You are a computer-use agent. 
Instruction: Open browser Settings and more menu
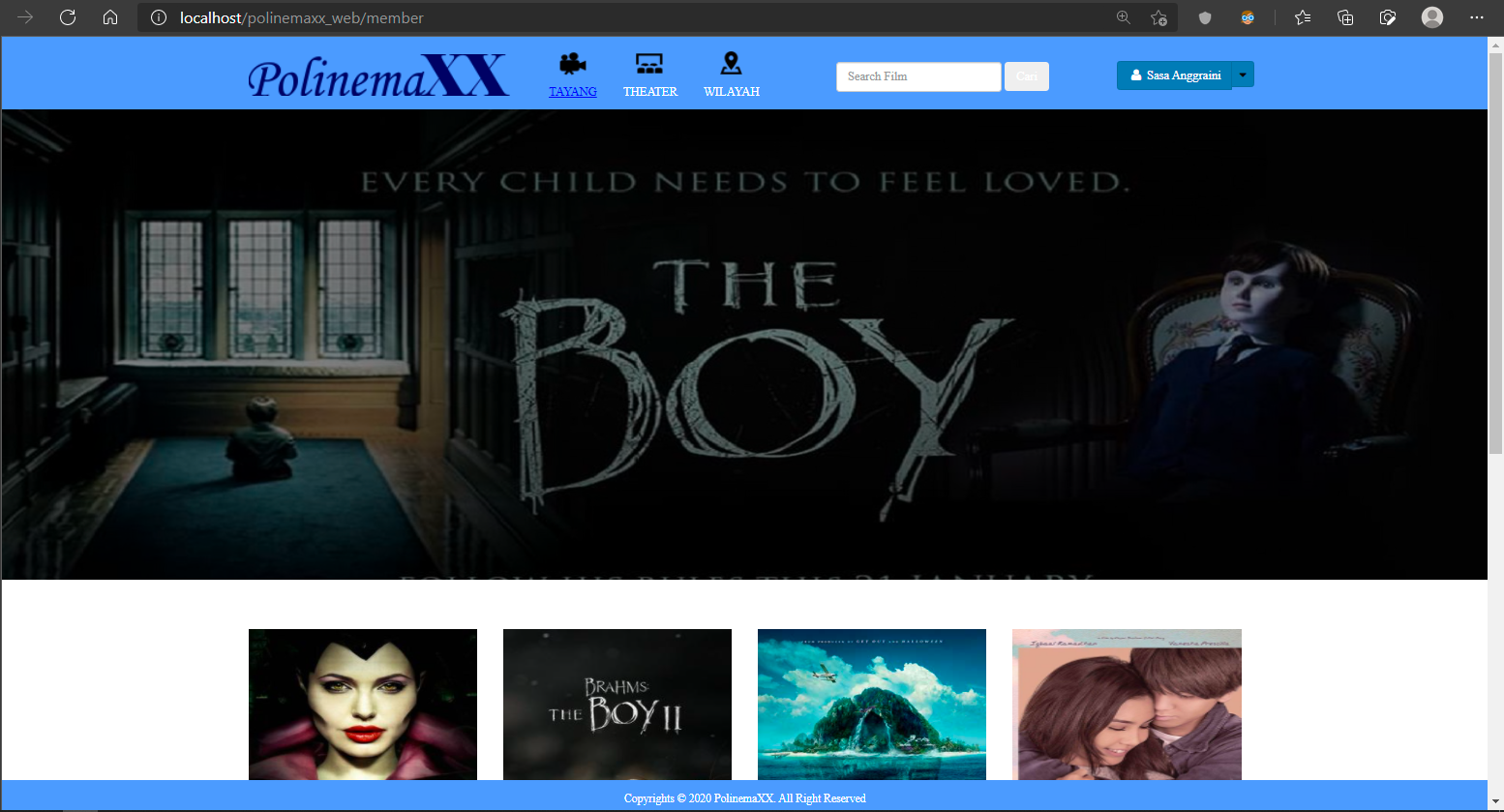1476,17
